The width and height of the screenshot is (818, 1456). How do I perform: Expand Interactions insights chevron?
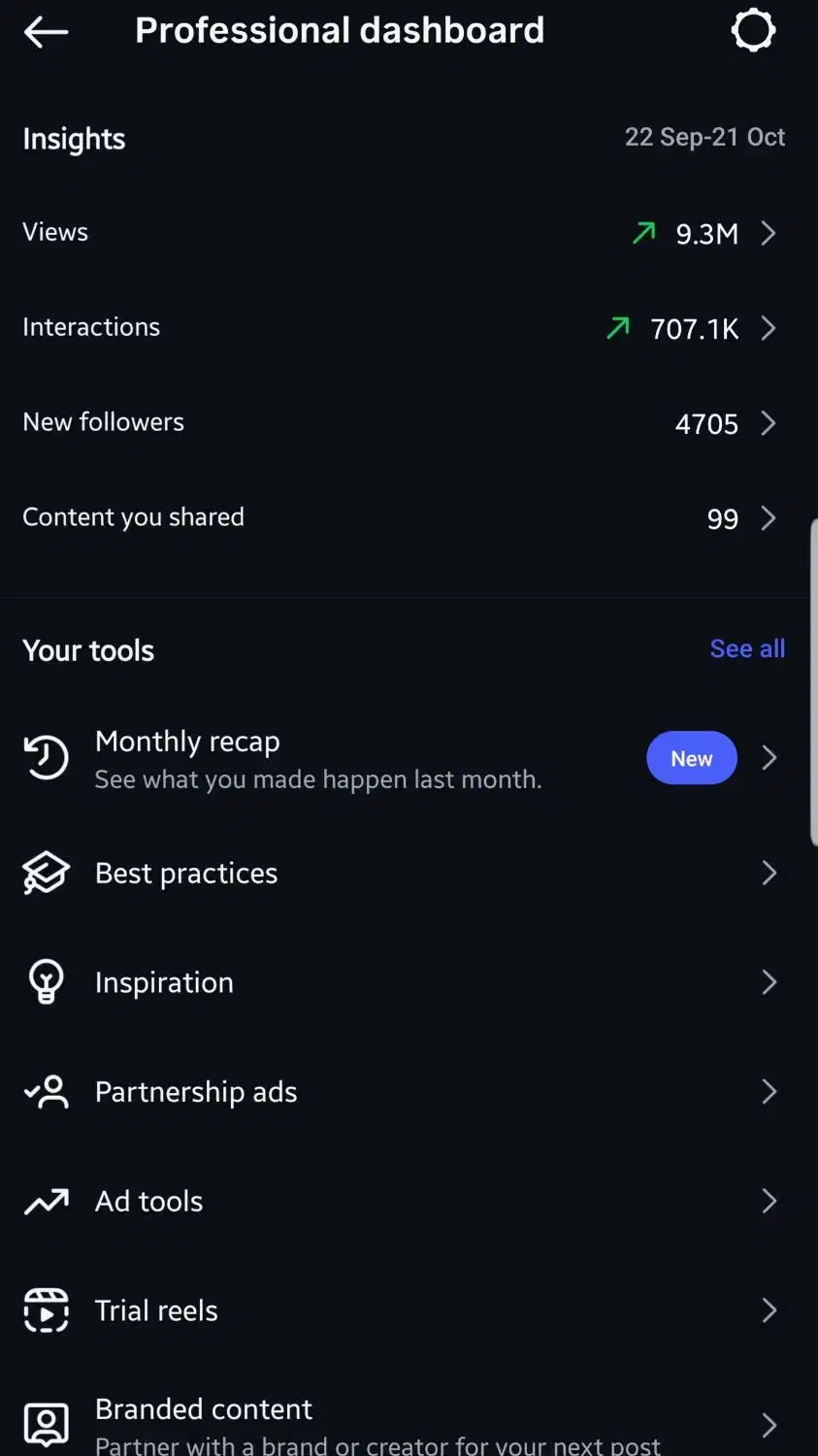769,328
